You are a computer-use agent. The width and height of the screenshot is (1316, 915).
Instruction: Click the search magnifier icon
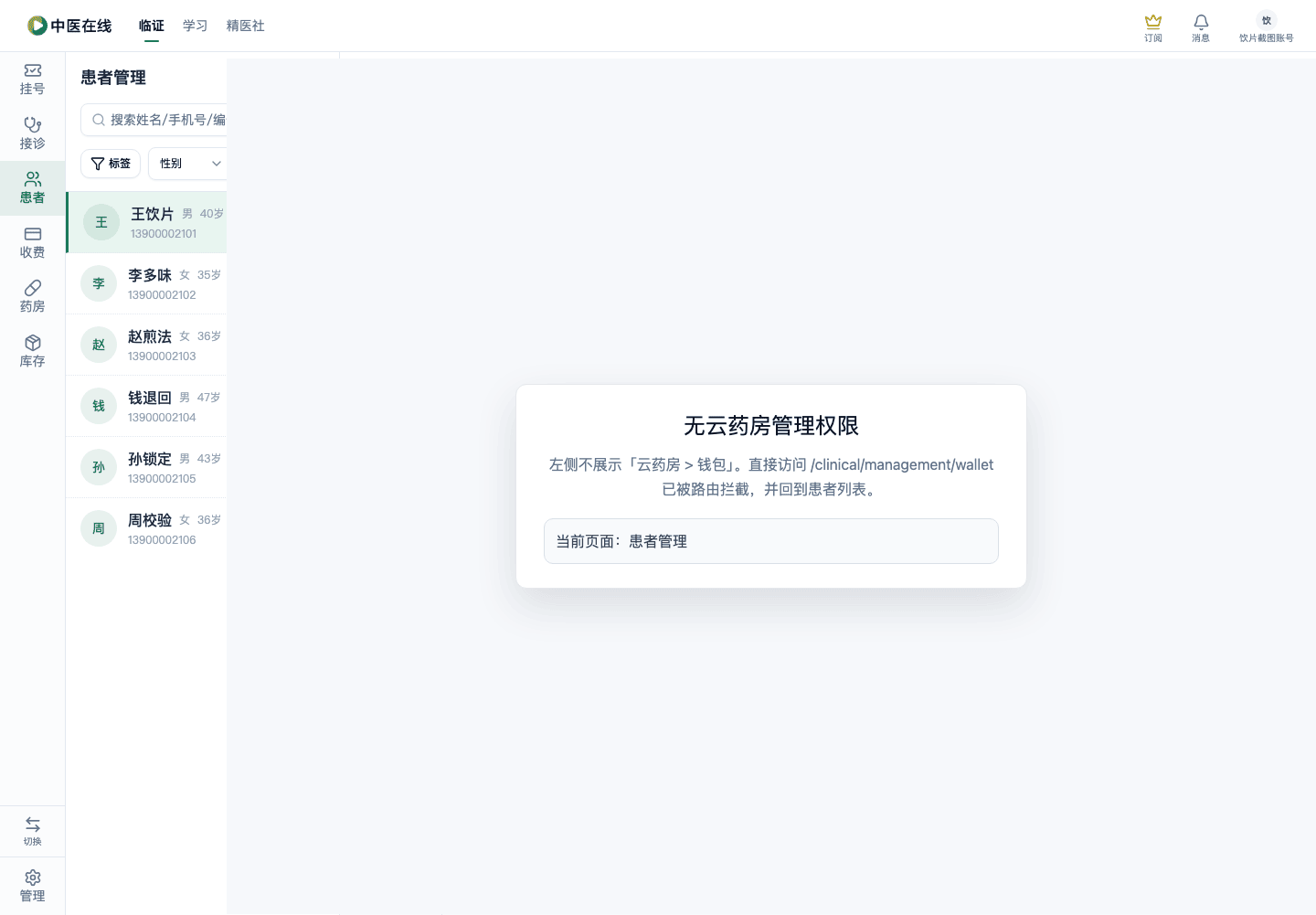pyautogui.click(x=99, y=120)
